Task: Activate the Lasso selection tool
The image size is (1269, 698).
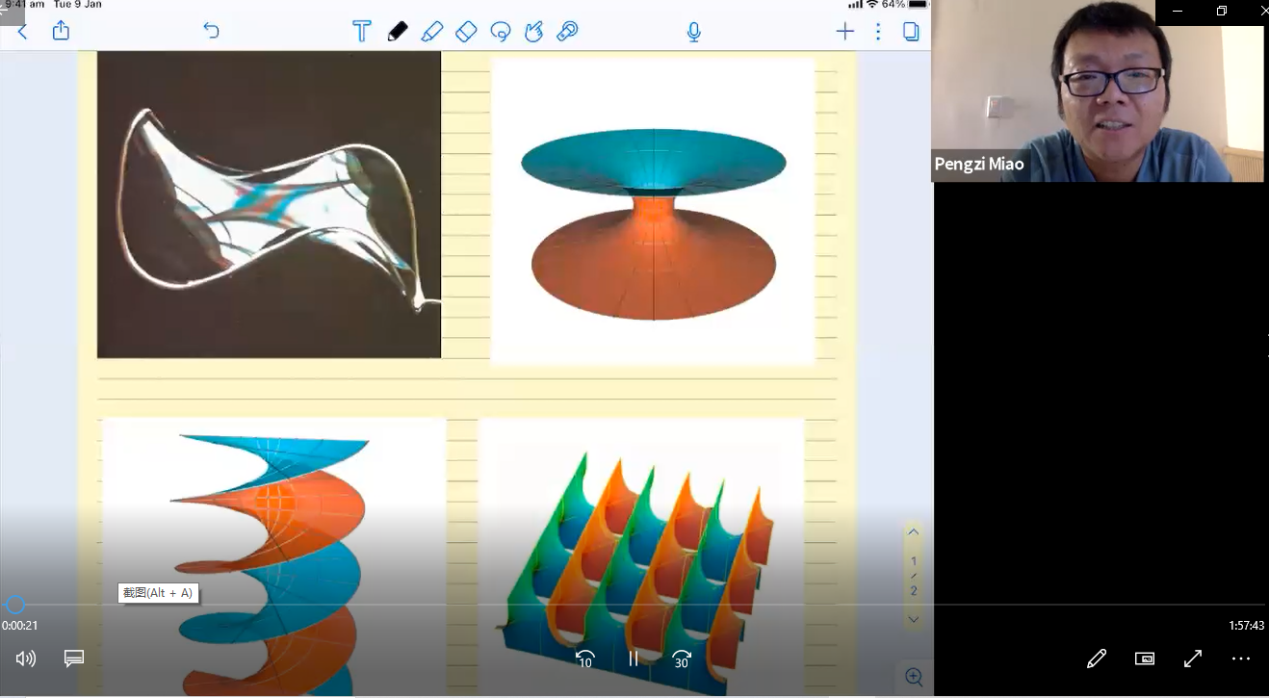Action: [501, 31]
